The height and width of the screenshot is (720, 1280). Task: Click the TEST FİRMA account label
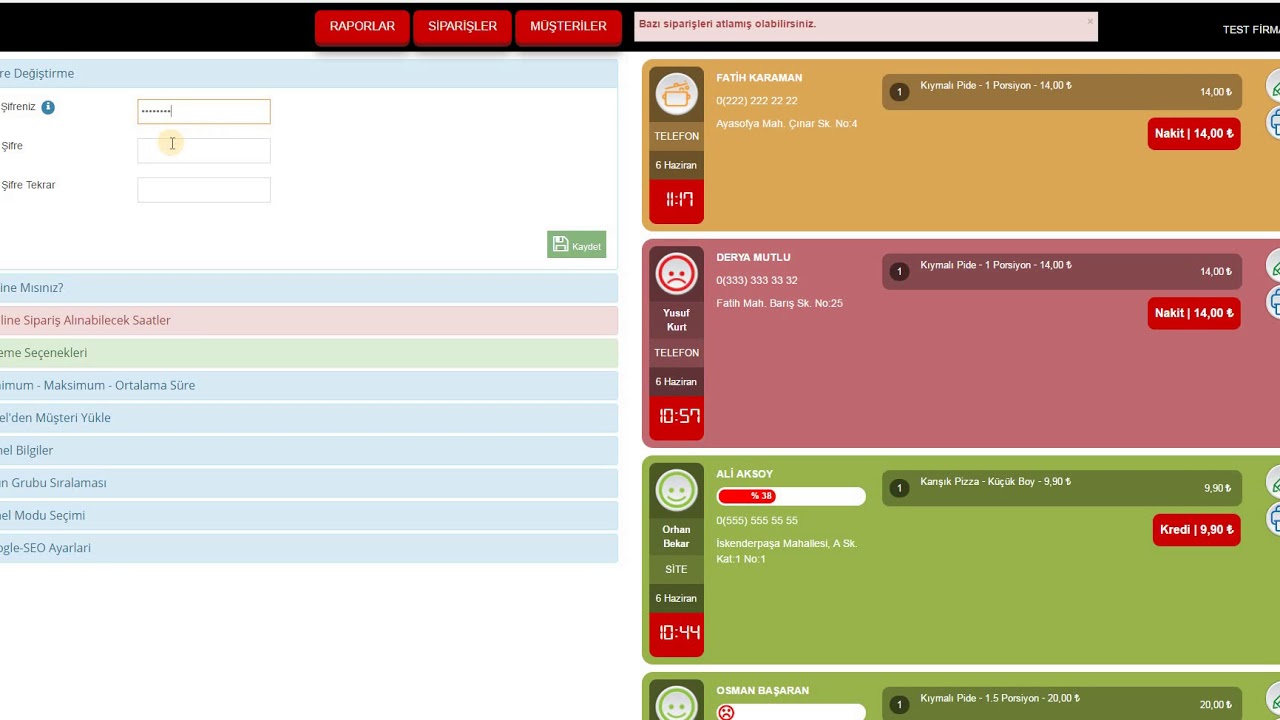pos(1251,30)
